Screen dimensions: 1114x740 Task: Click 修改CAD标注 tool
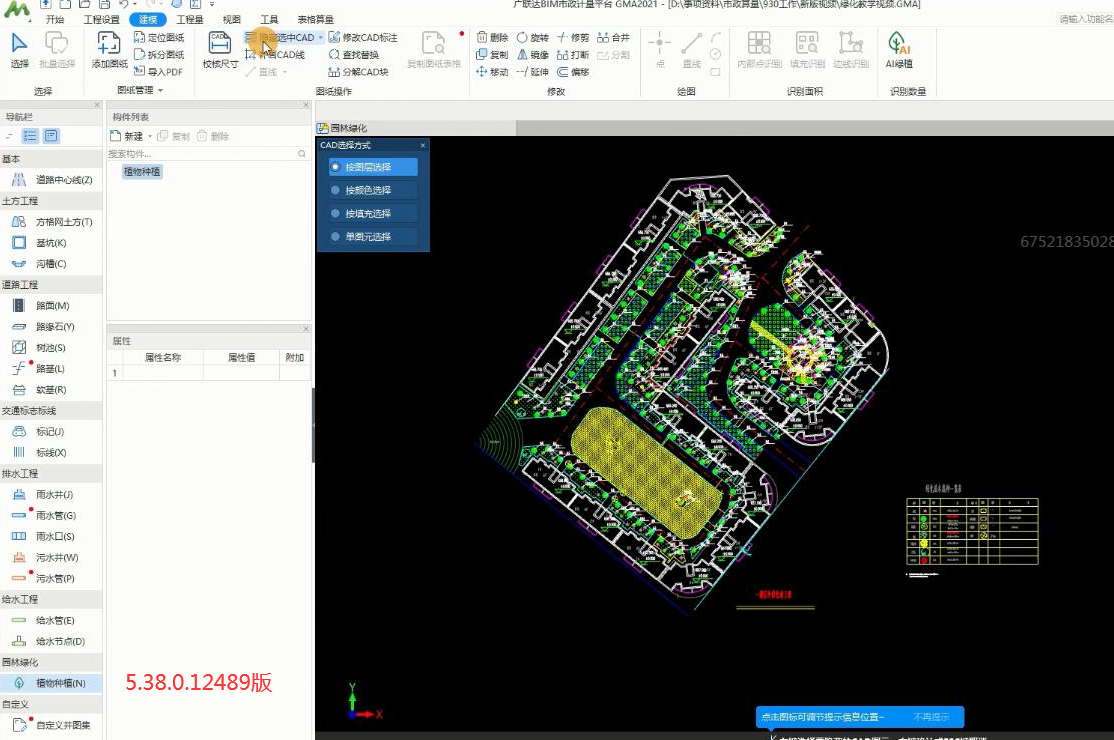363,38
